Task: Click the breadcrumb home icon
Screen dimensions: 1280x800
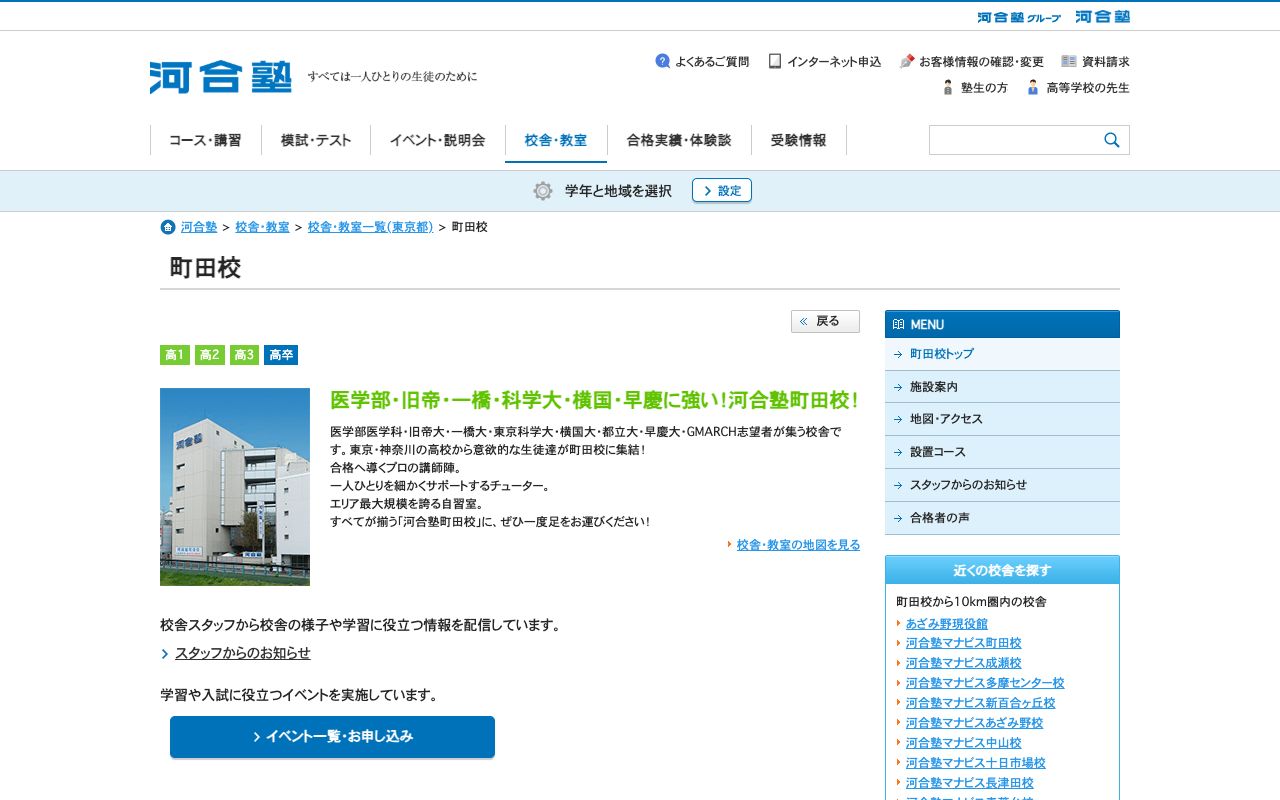Action: tap(168, 227)
